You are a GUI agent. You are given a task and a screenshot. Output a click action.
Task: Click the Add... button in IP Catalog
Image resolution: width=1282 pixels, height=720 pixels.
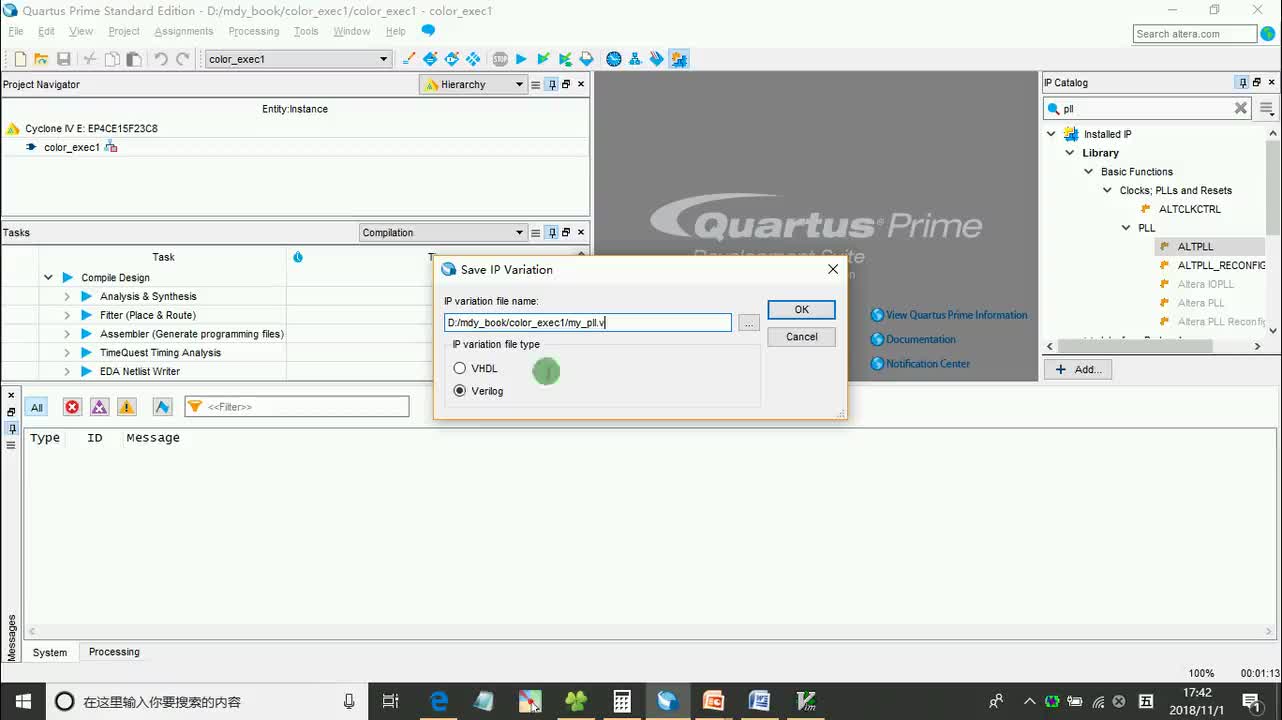[x=1078, y=369]
